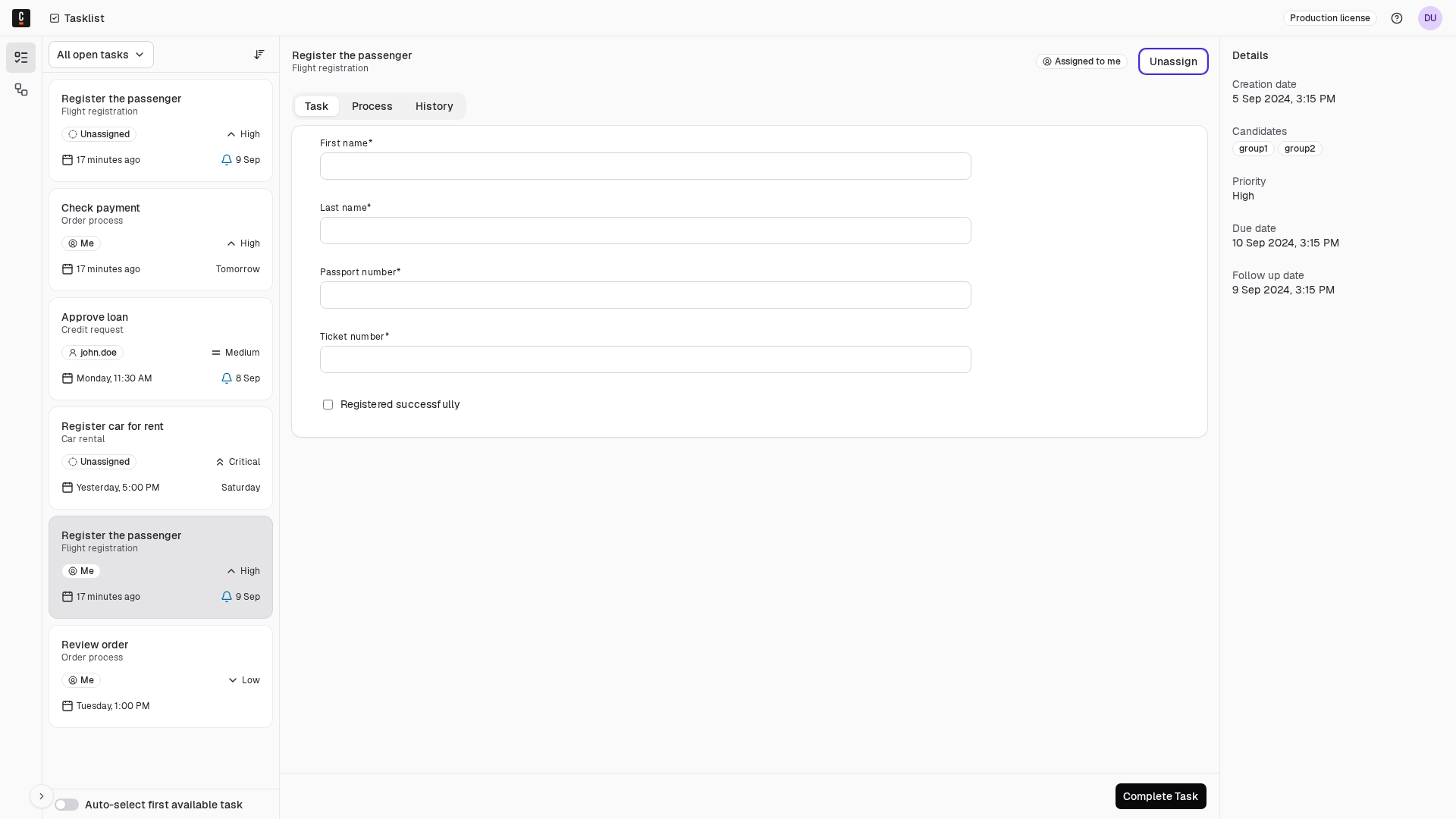Click the Production license badge

click(1330, 18)
